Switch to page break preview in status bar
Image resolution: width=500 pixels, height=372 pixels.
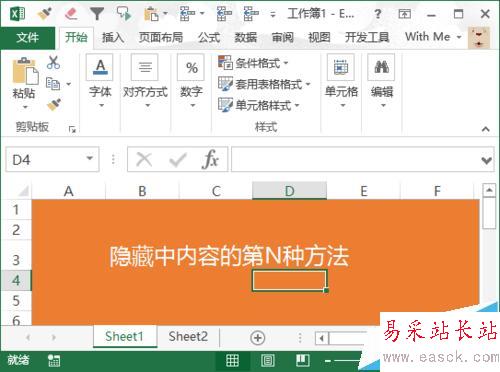point(303,361)
